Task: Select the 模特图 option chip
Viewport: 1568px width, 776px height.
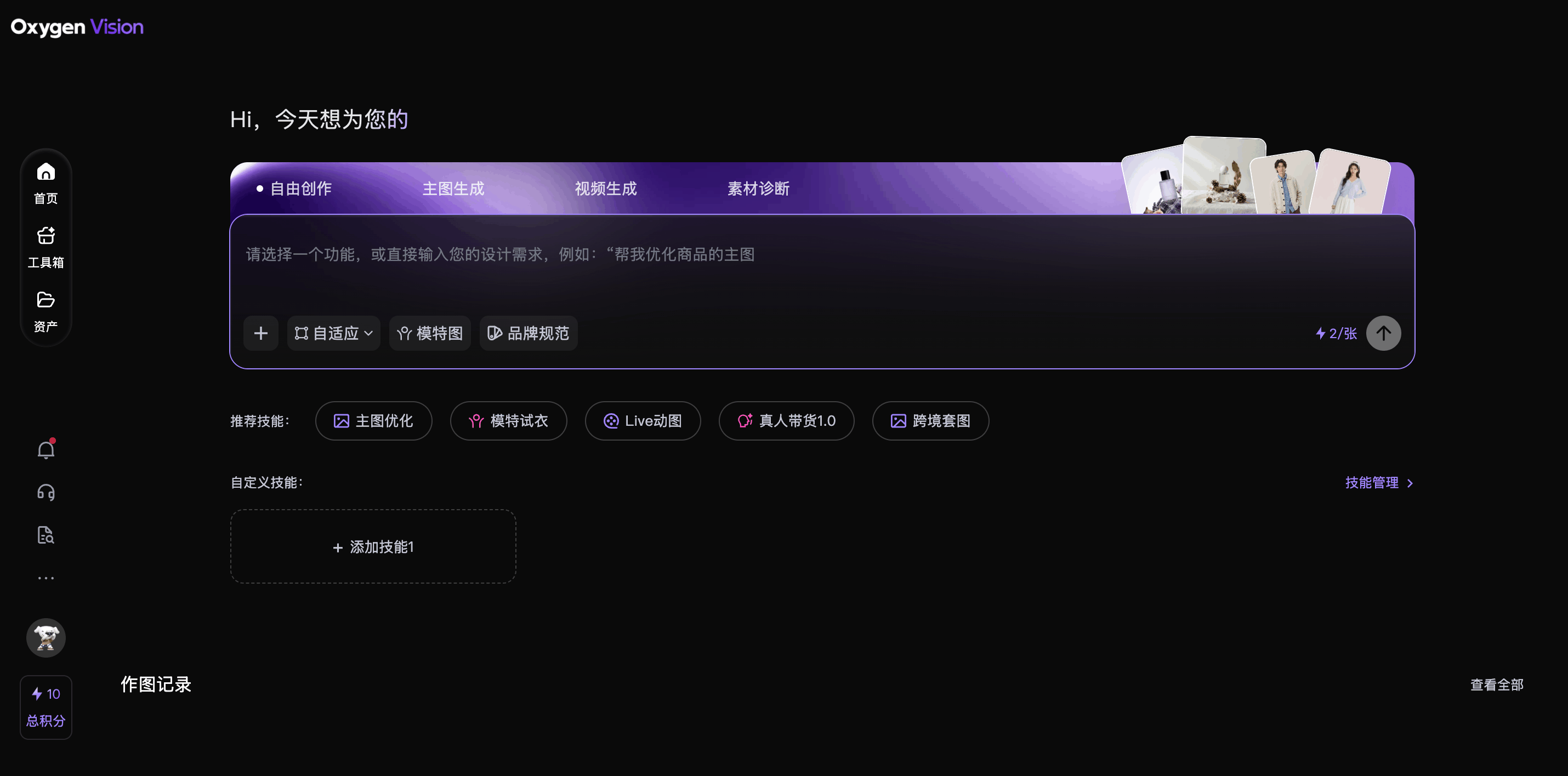Action: tap(430, 333)
